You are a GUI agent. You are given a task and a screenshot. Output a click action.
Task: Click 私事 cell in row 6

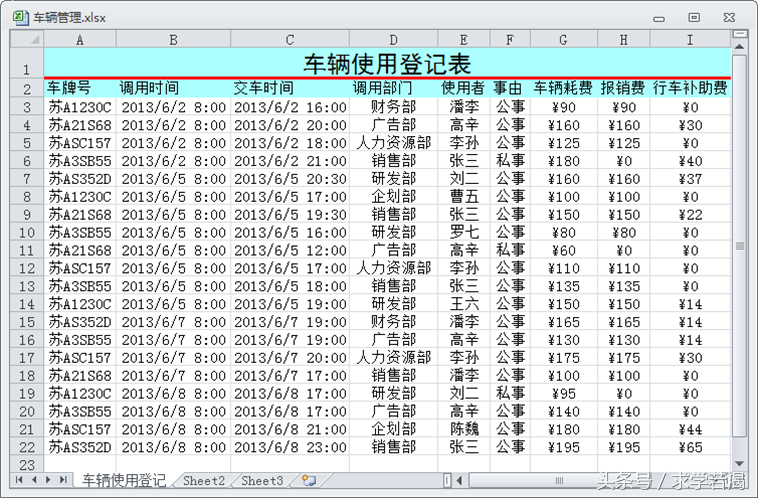510,161
